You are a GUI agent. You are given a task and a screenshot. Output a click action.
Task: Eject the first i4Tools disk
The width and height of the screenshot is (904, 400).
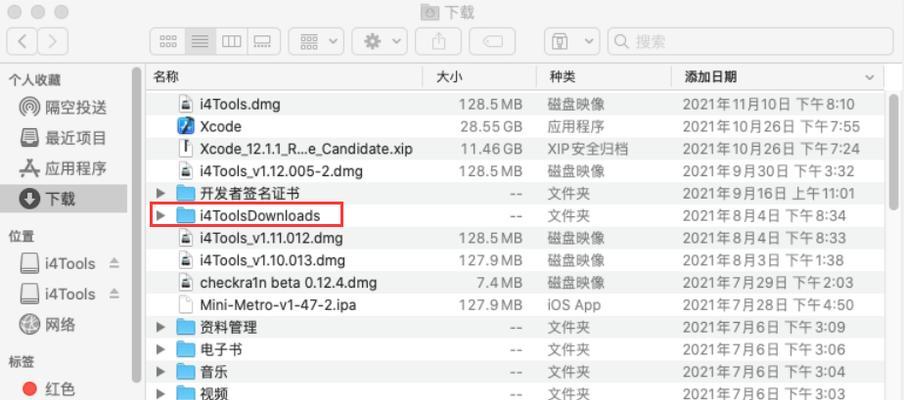point(114,263)
